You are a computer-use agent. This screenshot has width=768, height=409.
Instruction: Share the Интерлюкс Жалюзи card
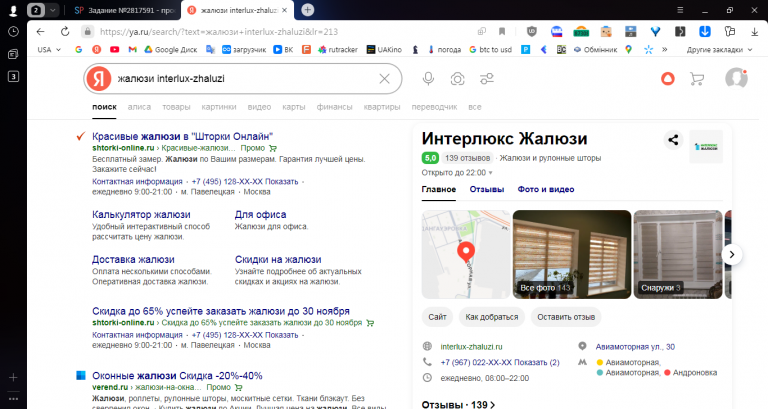pos(673,140)
